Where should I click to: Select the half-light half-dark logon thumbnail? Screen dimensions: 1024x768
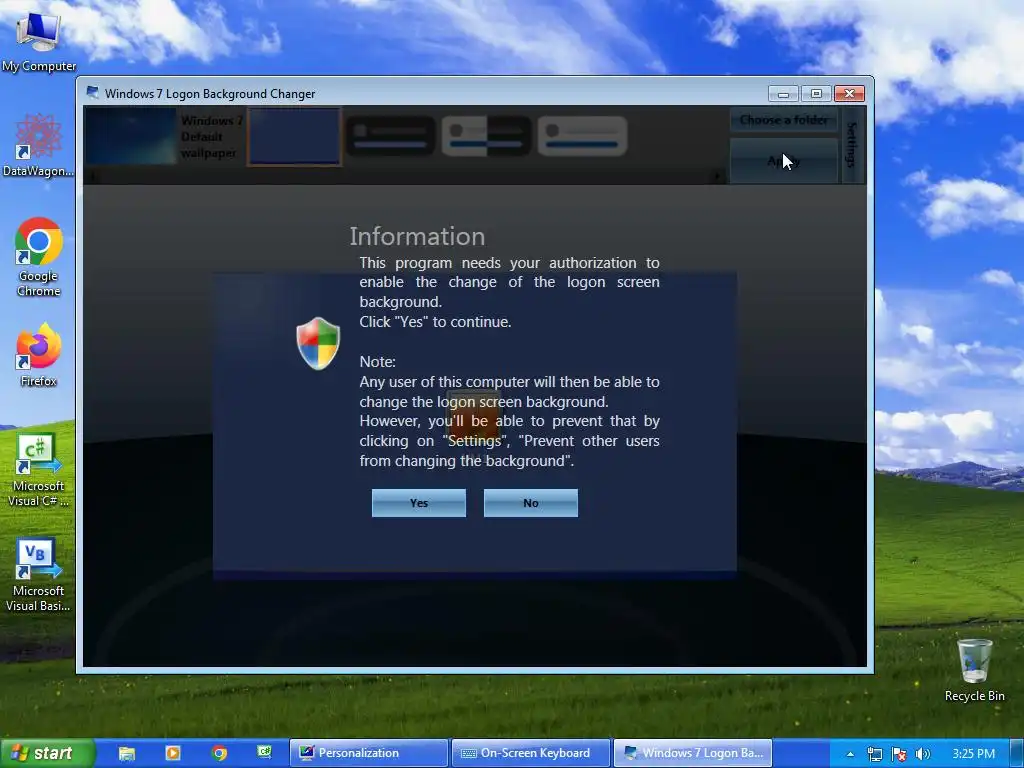487,136
